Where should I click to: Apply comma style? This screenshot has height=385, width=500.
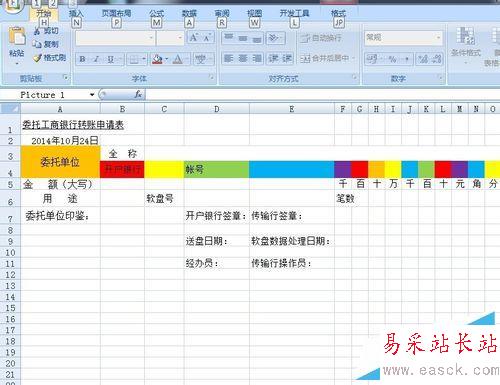point(407,59)
